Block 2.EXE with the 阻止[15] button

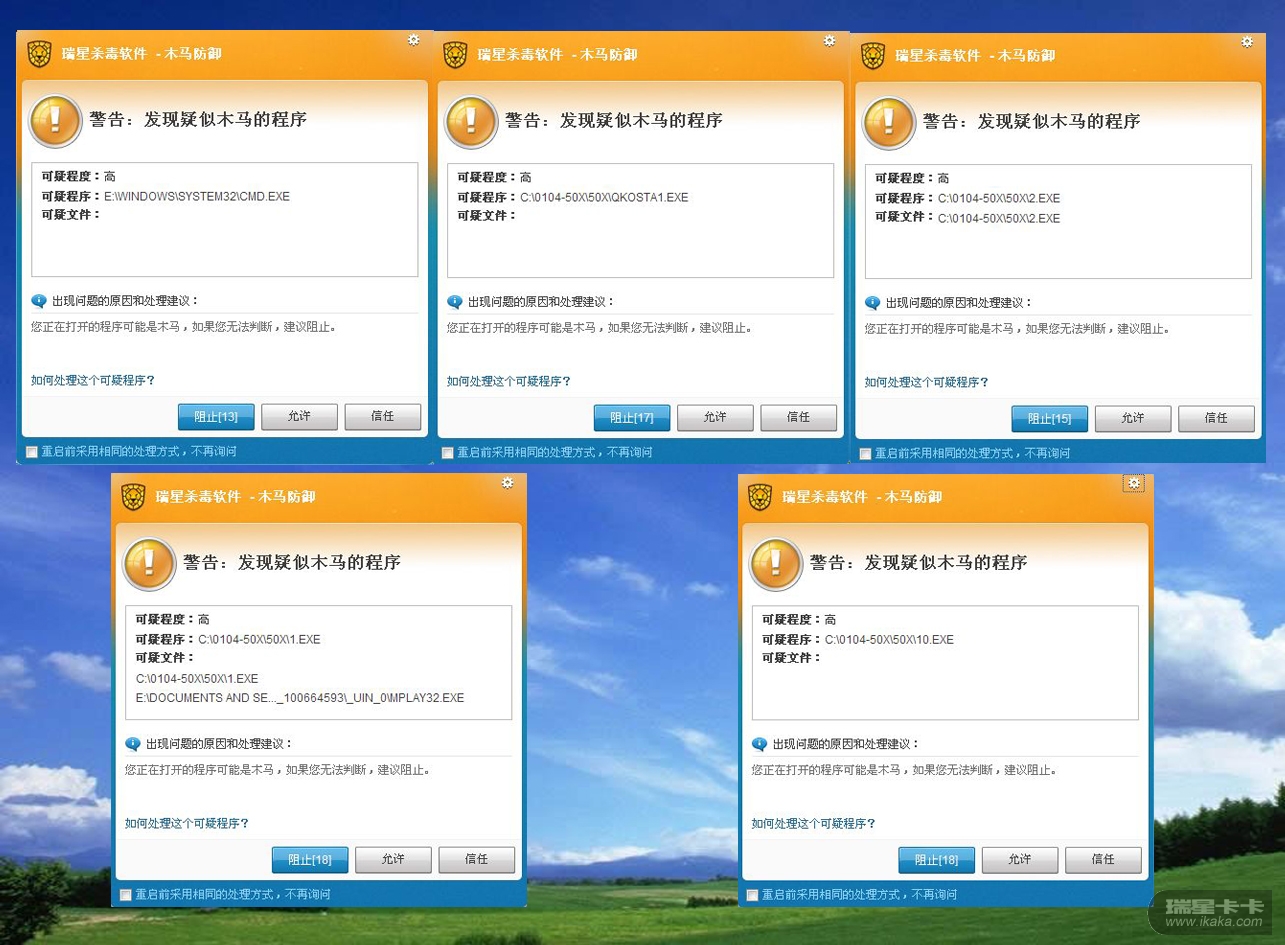(1050, 418)
